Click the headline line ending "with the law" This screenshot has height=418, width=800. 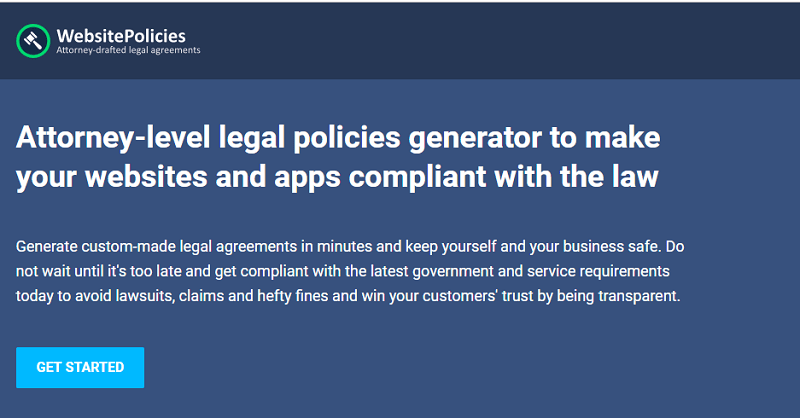(338, 177)
